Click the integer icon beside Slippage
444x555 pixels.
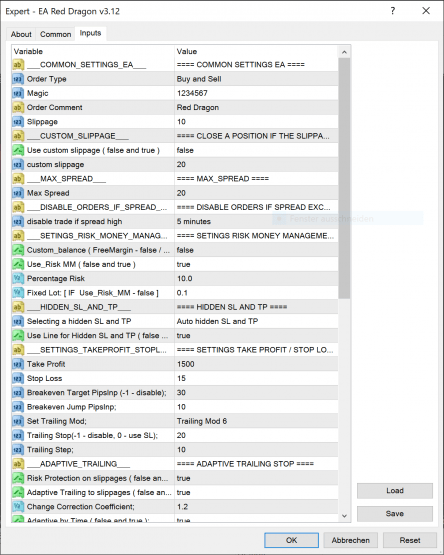click(x=18, y=122)
